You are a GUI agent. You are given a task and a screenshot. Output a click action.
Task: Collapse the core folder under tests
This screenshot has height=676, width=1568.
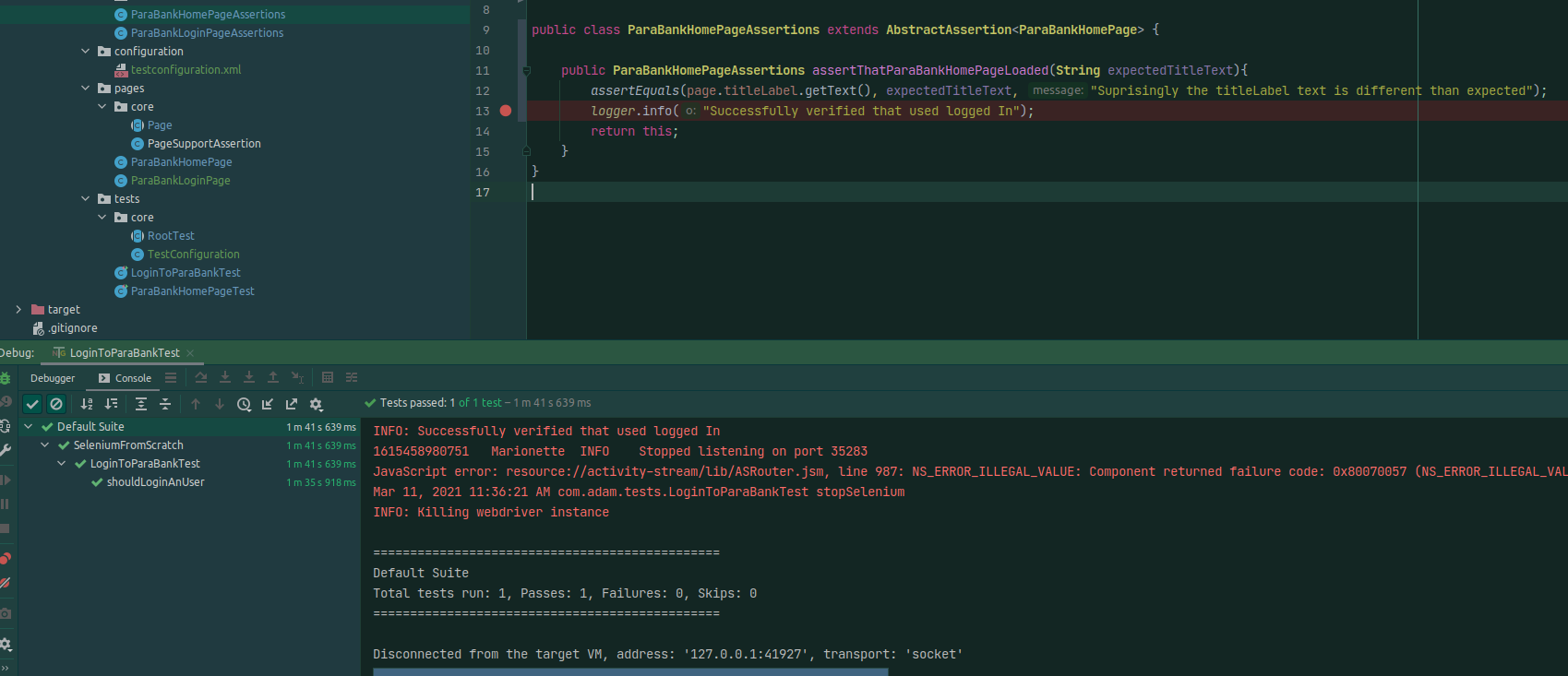pyautogui.click(x=102, y=218)
